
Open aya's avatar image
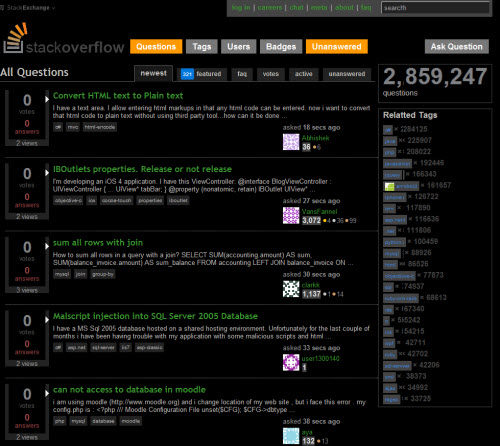[x=291, y=436]
